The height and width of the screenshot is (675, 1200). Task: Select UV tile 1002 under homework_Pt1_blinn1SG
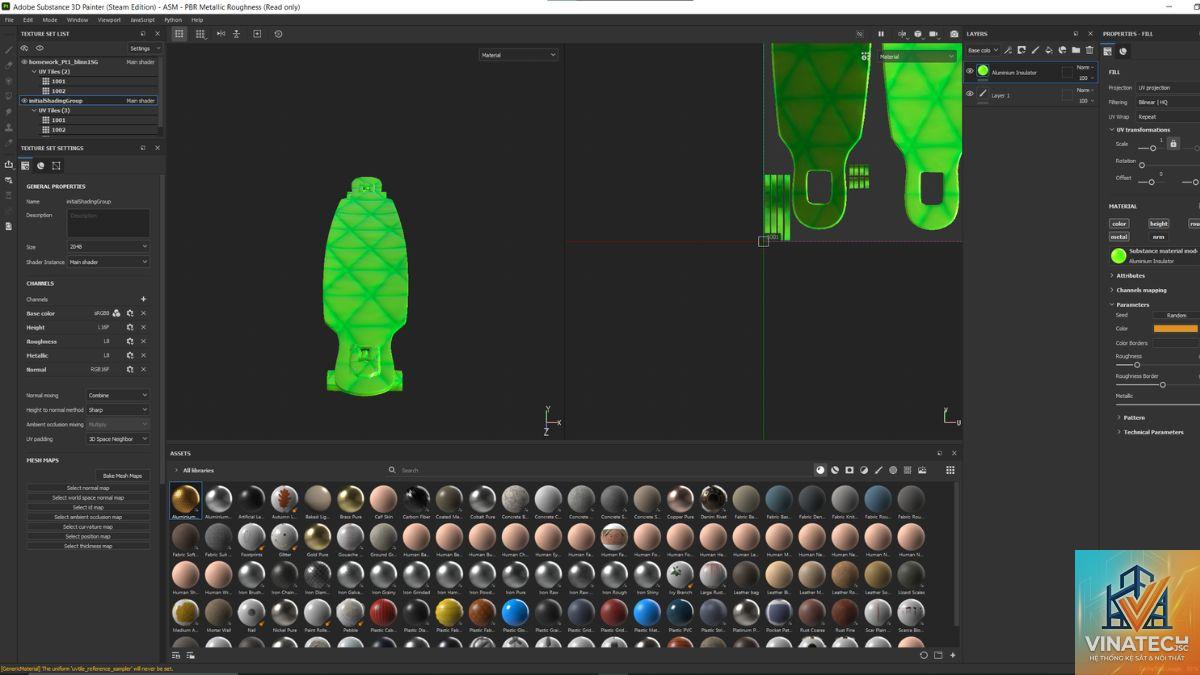(59, 91)
